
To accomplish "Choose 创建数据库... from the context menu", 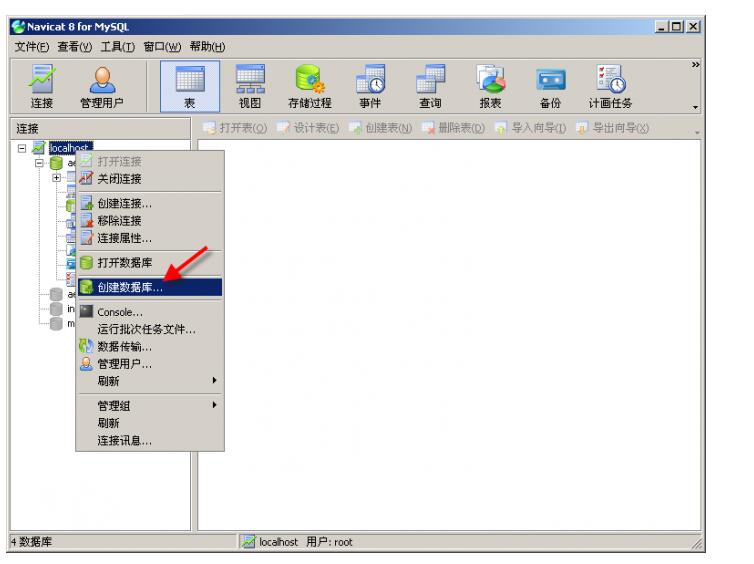I will (150, 287).
